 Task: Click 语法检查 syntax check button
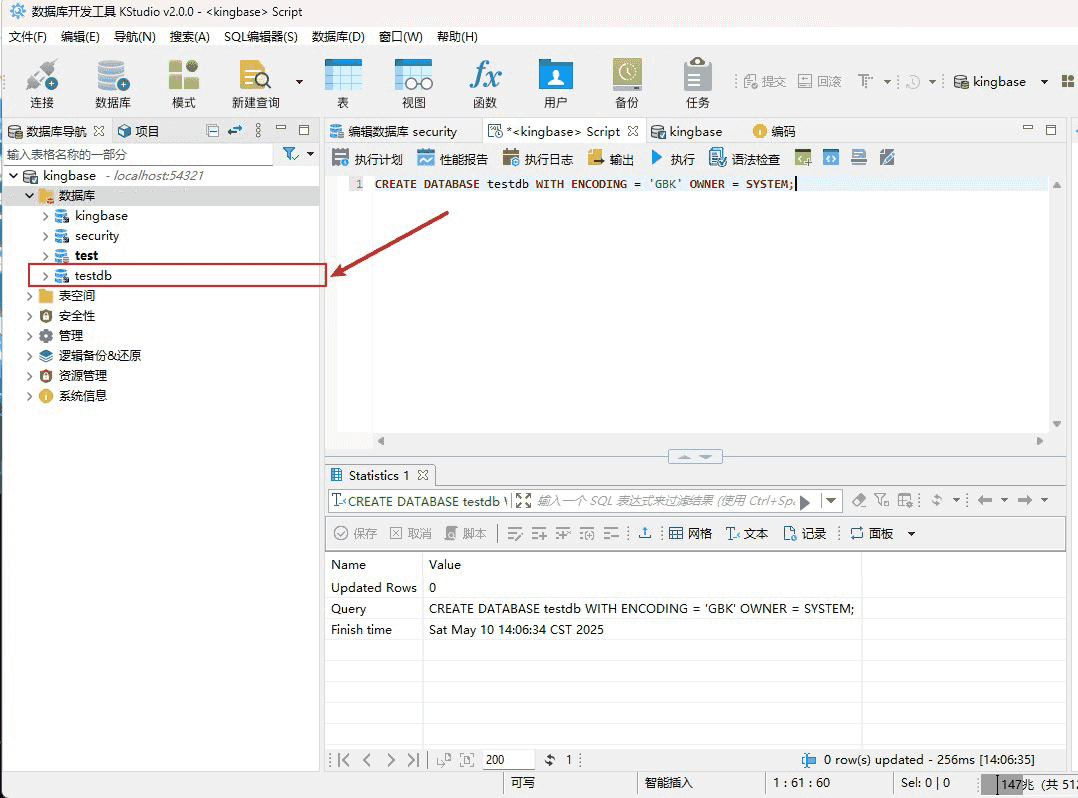point(745,159)
